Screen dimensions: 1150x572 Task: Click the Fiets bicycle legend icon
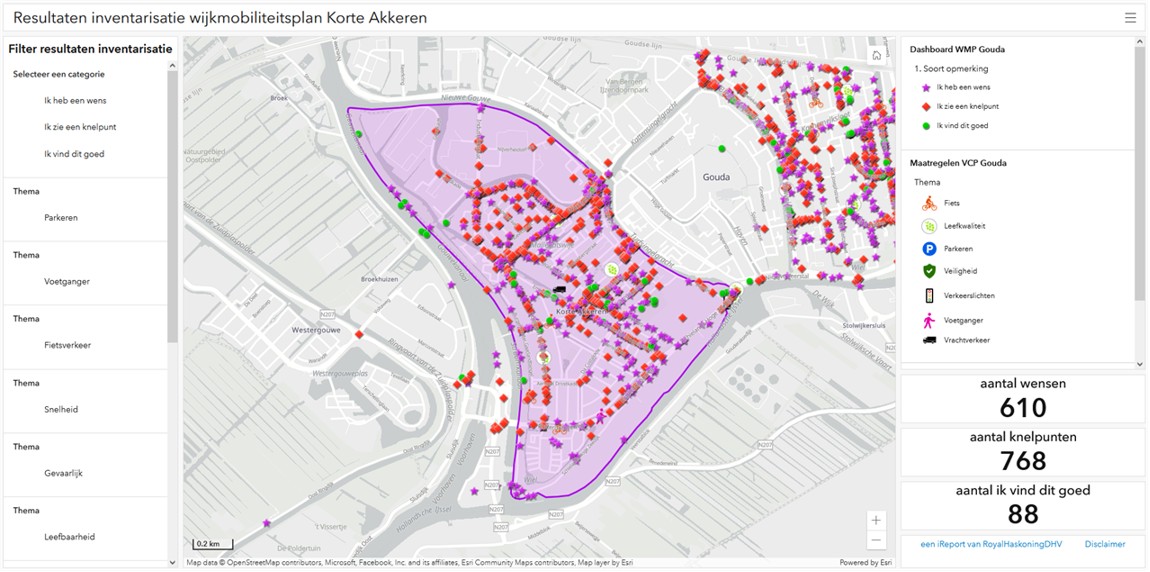[929, 203]
